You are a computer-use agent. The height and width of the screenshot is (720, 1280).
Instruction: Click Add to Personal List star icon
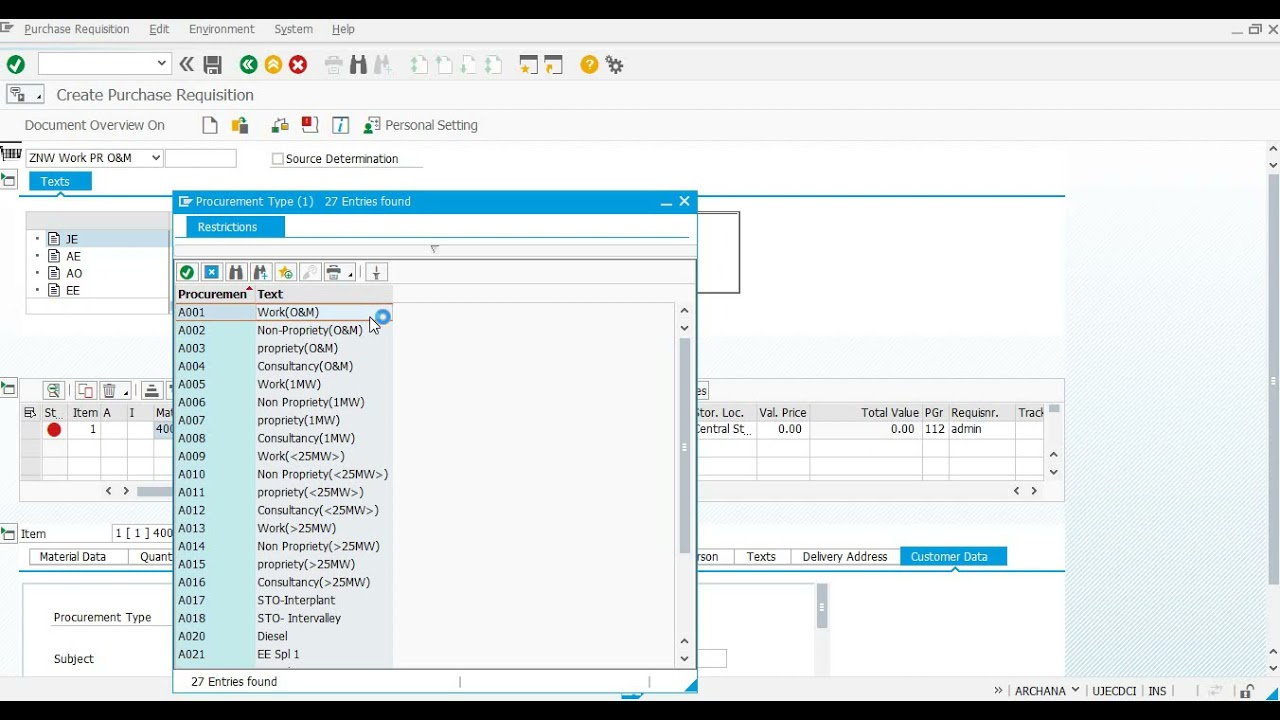(x=286, y=272)
